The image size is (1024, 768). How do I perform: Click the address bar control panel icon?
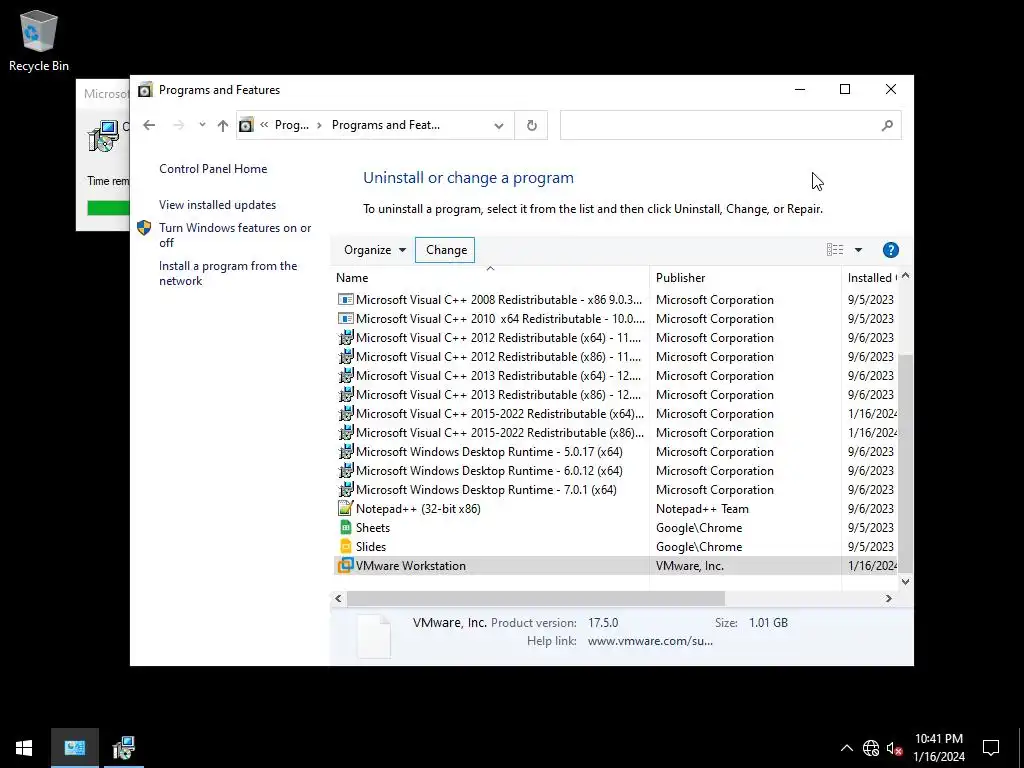coord(246,125)
